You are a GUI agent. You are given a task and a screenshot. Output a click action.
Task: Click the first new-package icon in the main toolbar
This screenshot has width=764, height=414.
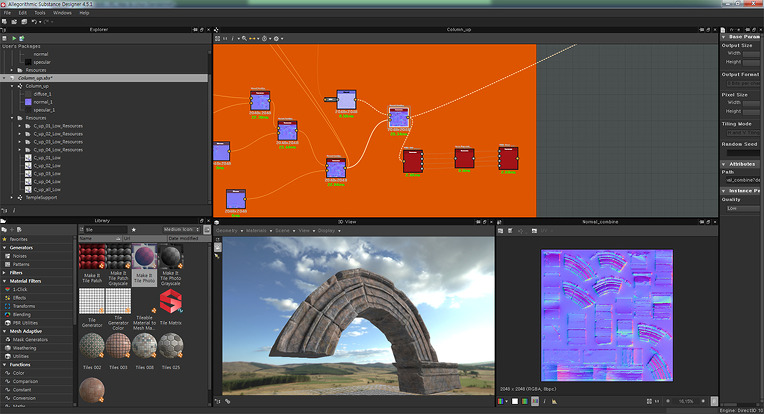(x=4, y=21)
